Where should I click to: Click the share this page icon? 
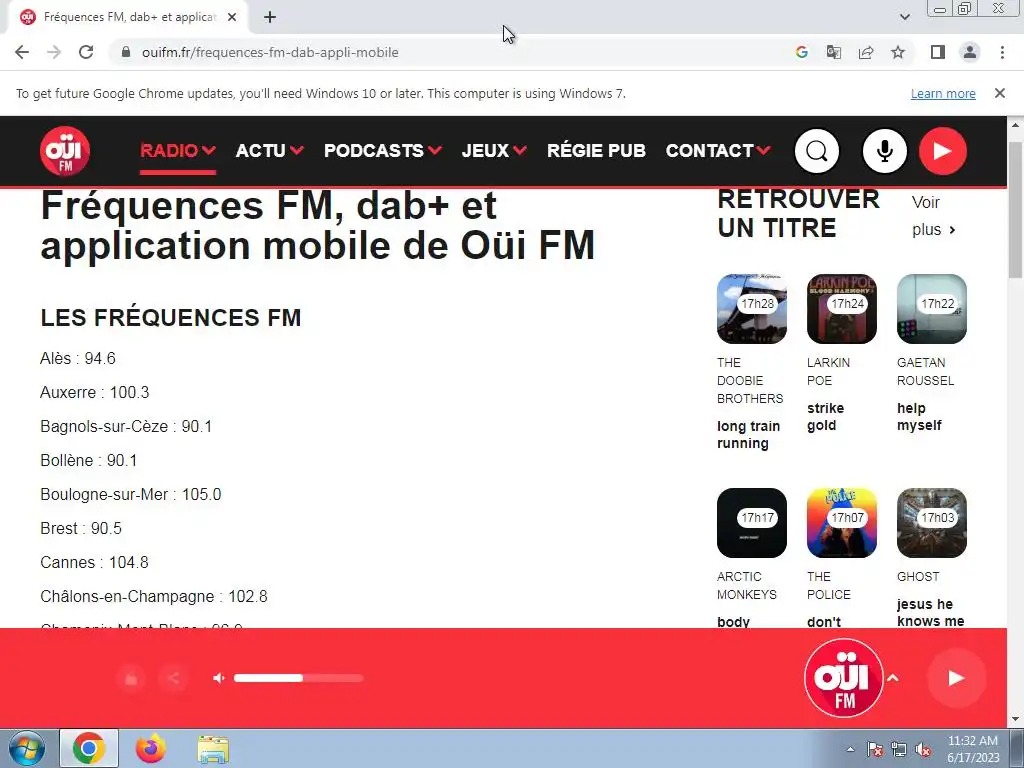tap(866, 52)
